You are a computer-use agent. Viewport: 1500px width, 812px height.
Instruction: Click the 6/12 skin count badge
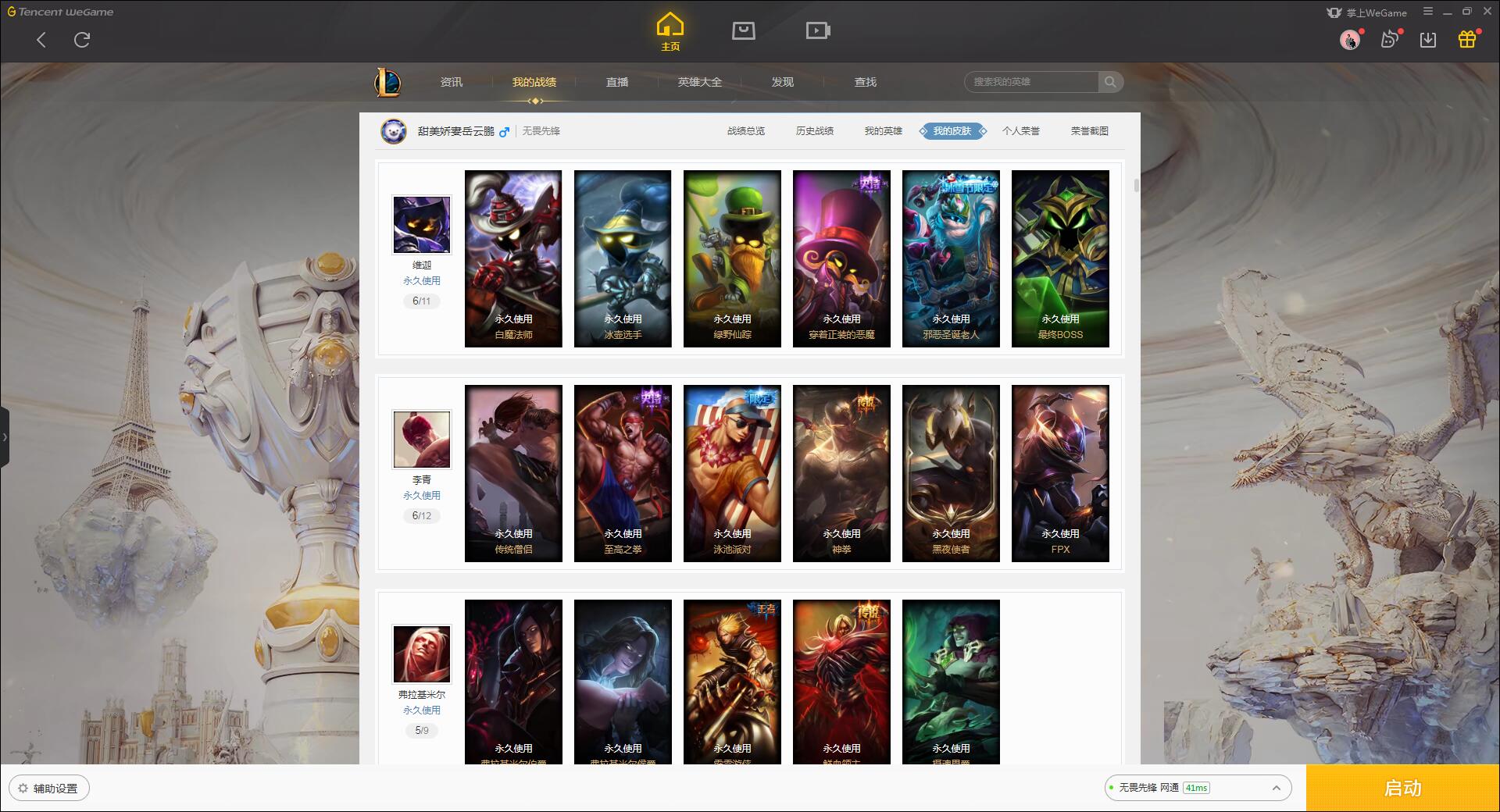point(422,516)
